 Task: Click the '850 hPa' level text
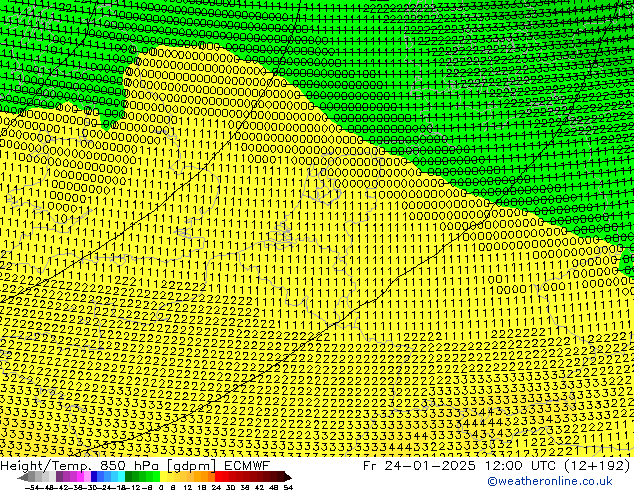[131, 466]
